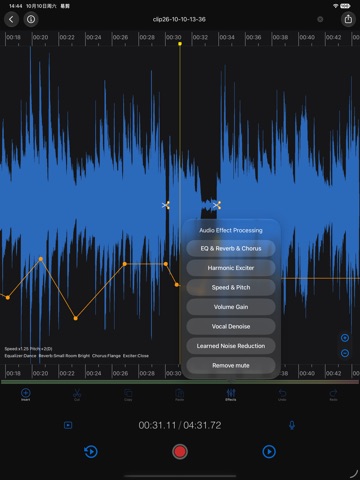The height and width of the screenshot is (480, 360).
Task: Tap the rewind replay button
Action: [x=91, y=452]
